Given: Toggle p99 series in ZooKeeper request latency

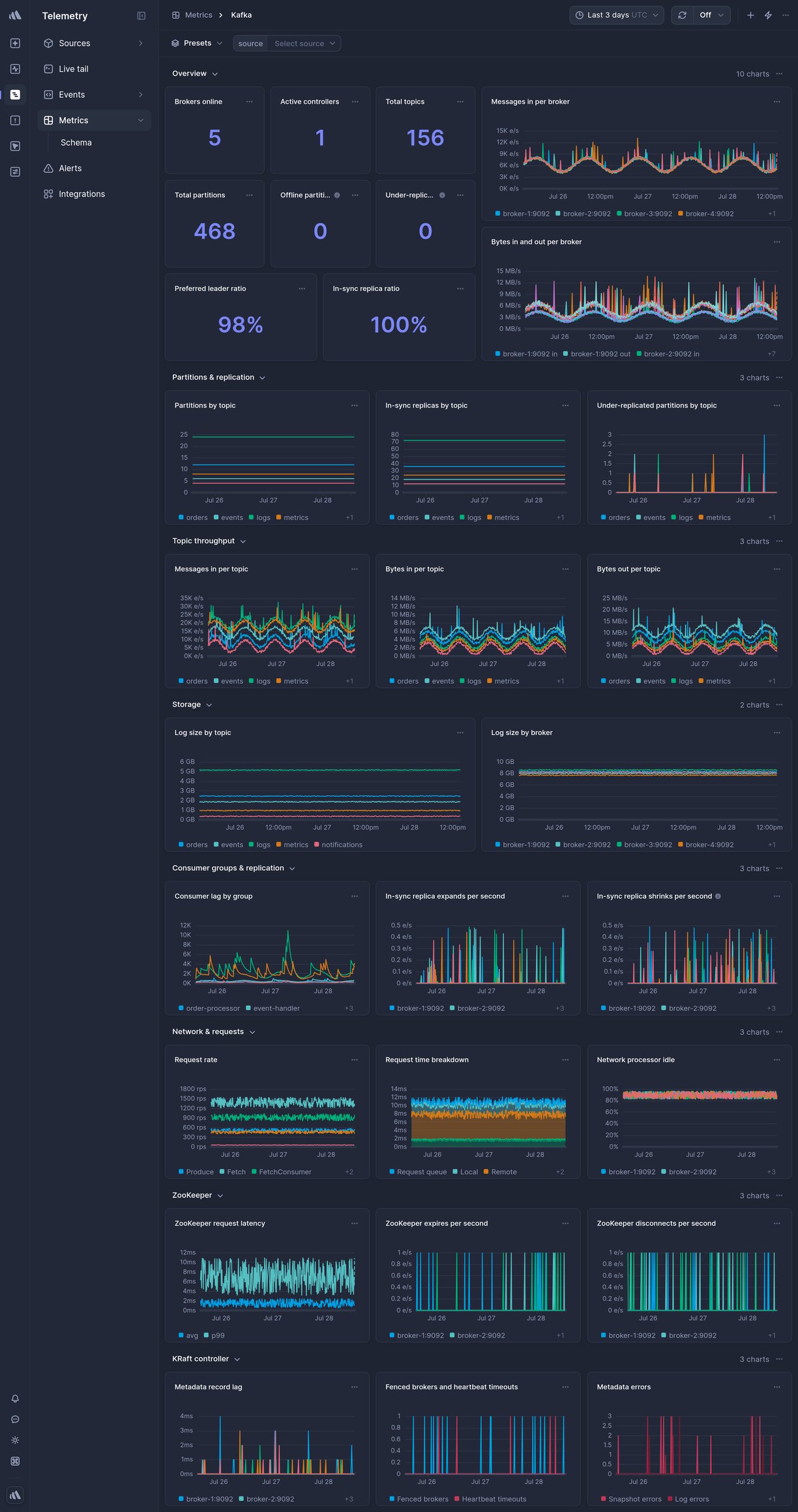Looking at the screenshot, I should (x=214, y=1336).
